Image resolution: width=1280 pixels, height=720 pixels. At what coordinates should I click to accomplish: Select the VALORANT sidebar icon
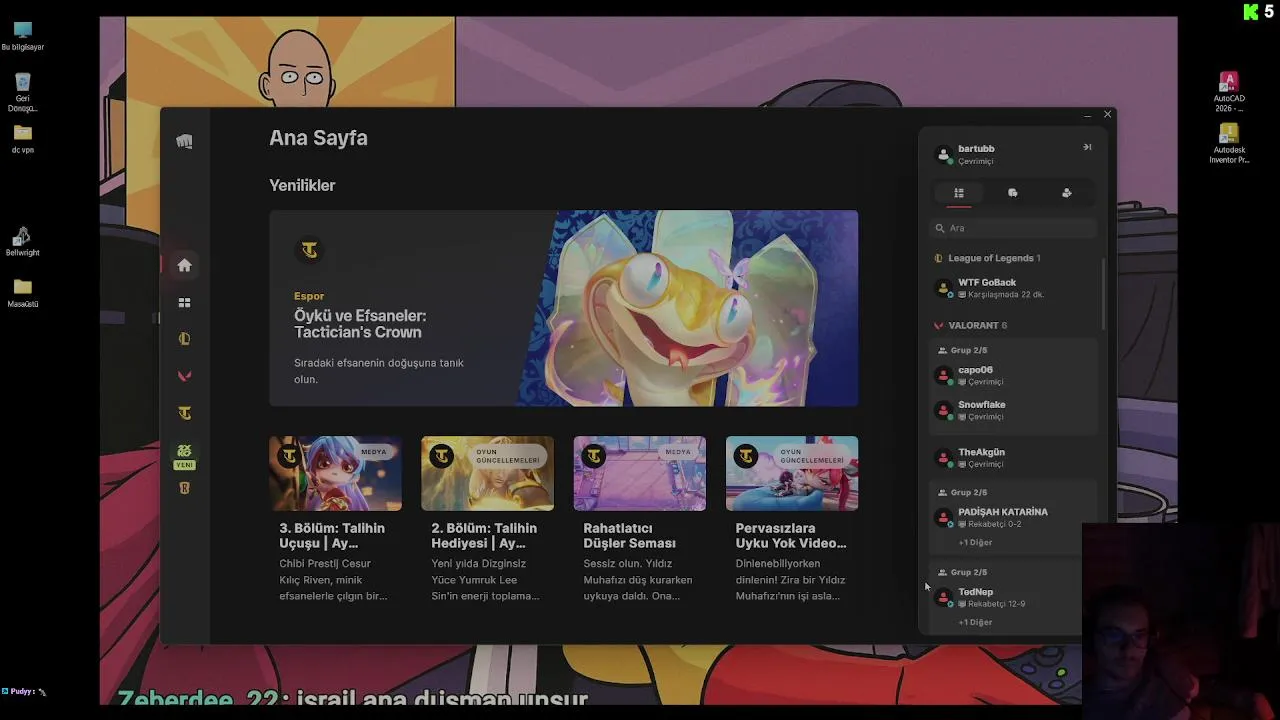[x=184, y=376]
